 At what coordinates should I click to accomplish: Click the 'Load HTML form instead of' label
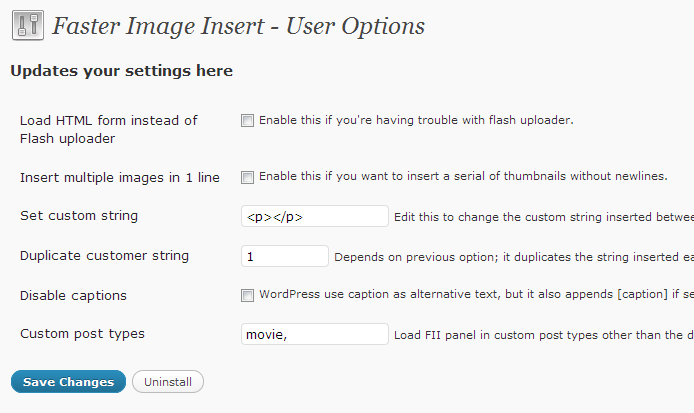109,120
